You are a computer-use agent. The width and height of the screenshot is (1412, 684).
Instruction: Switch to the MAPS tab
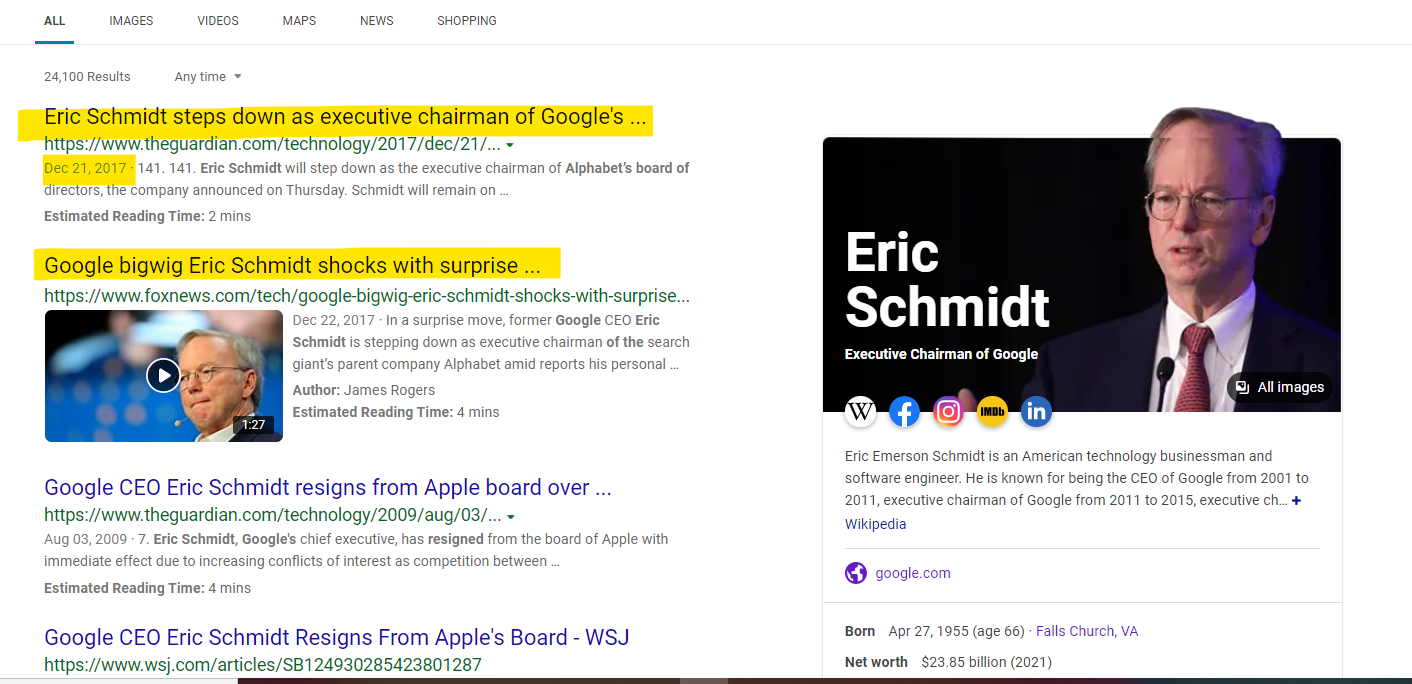(x=299, y=21)
